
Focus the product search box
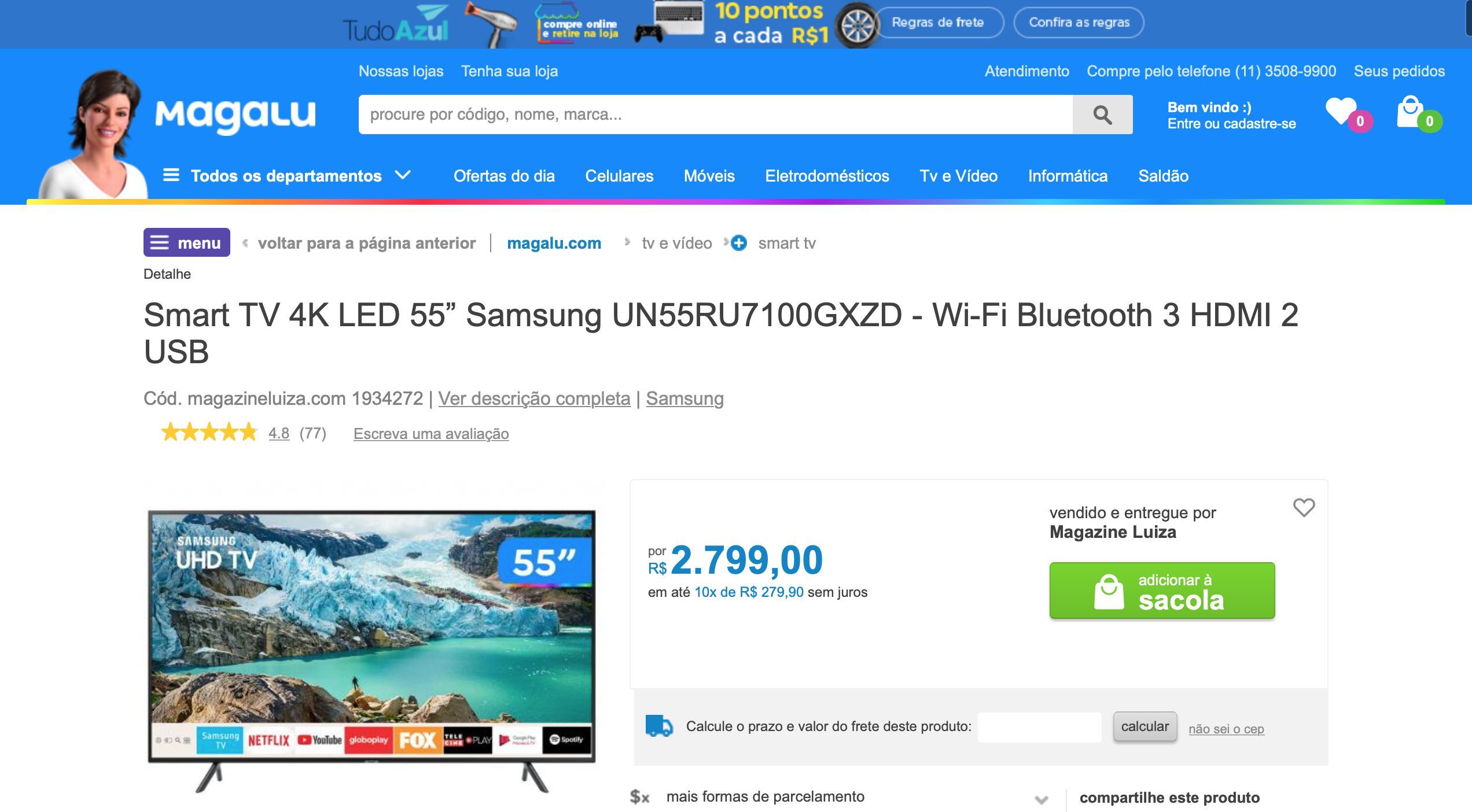coord(715,115)
